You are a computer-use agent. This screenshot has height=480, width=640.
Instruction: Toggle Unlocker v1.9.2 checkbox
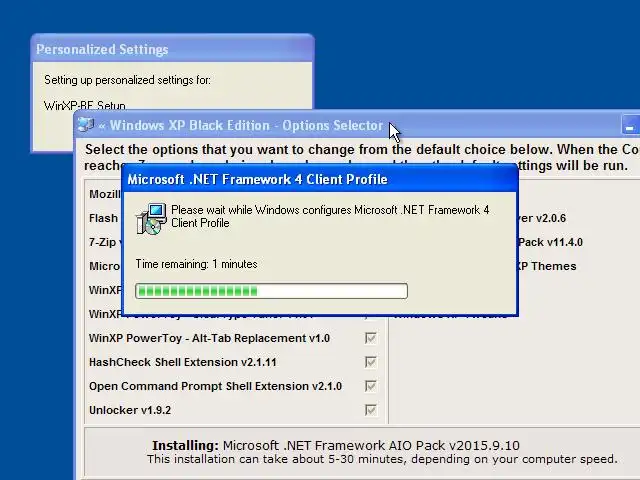point(371,410)
